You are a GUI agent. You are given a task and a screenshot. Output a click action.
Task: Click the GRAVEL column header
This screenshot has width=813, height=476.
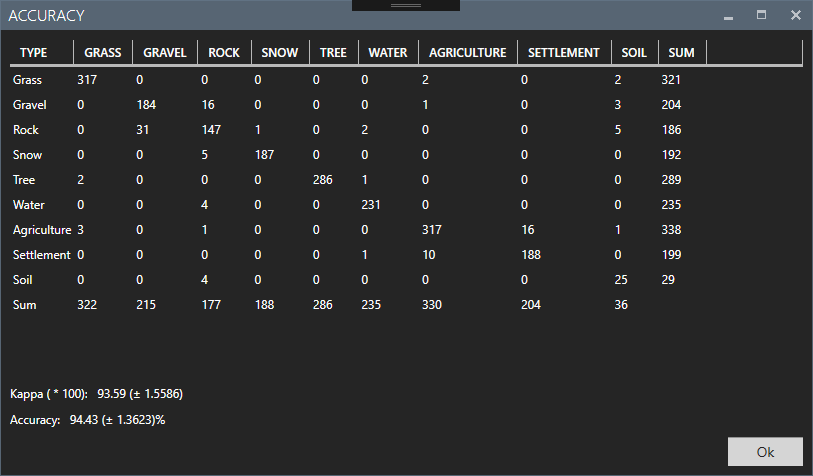(x=165, y=53)
